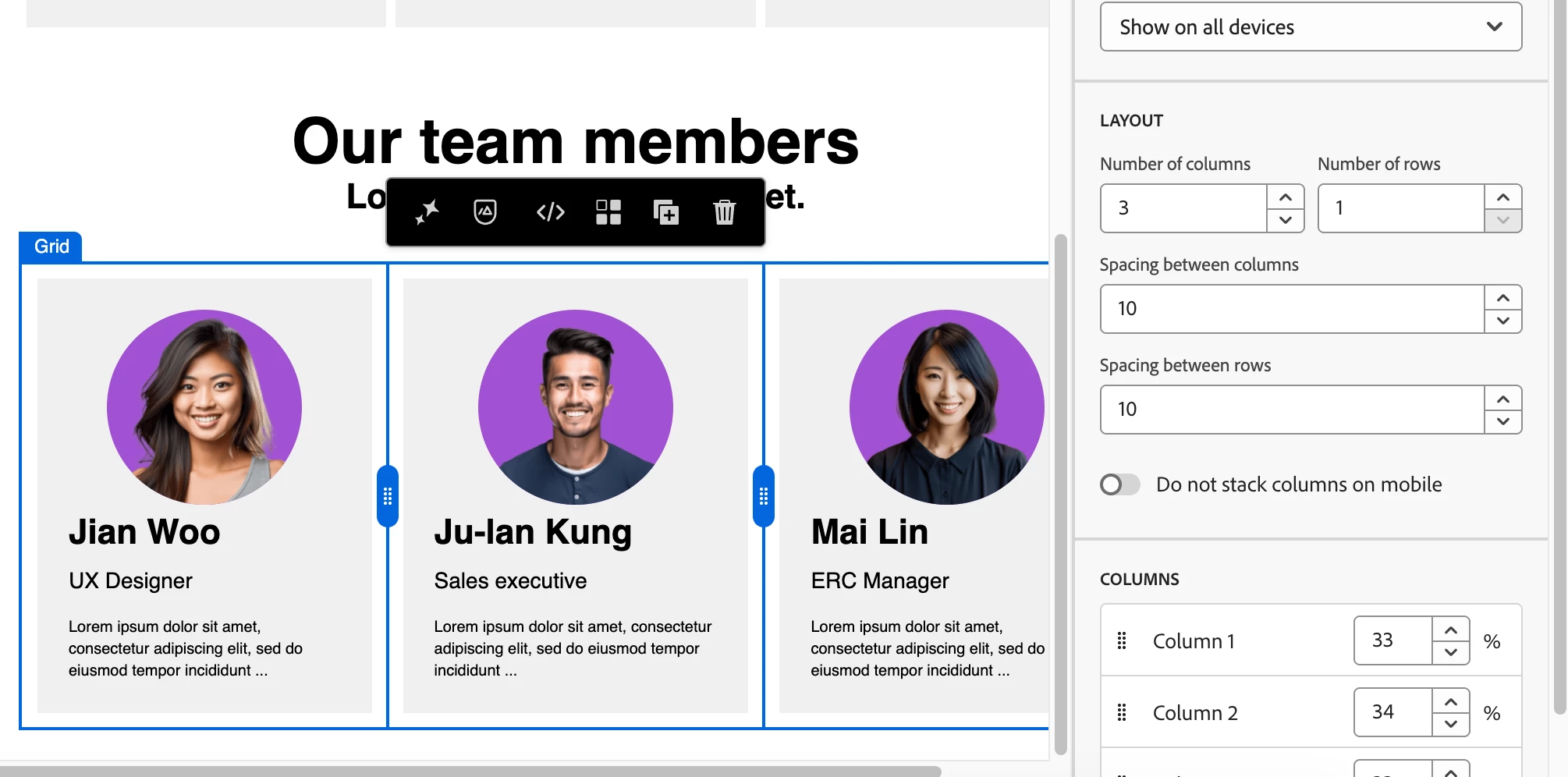Click the resize handle between Ju-lan Kung and Mai Lin
This screenshot has width=1568, height=777.
764,496
